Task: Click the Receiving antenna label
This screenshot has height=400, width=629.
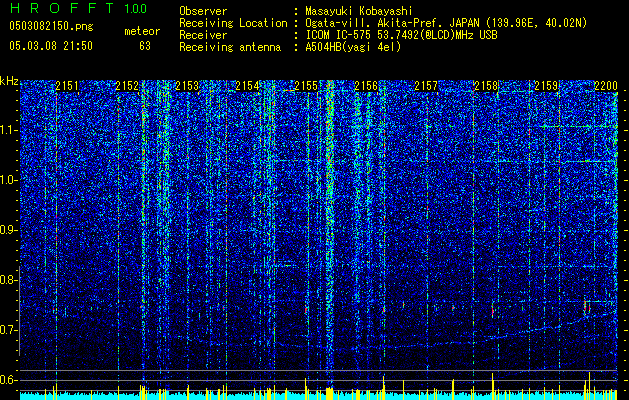Action: point(230,47)
